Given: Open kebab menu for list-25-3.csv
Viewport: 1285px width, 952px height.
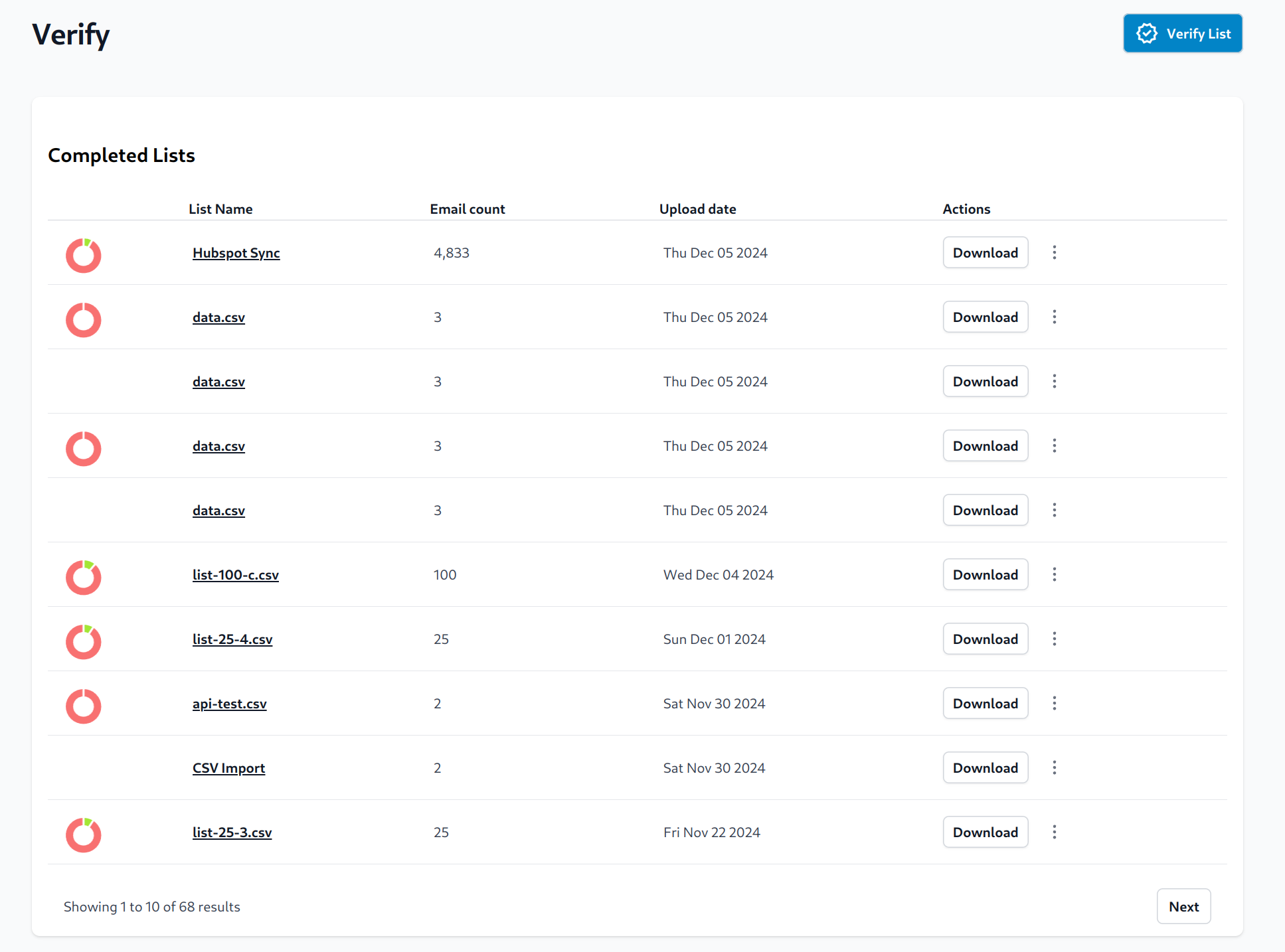Looking at the screenshot, I should click(x=1054, y=832).
